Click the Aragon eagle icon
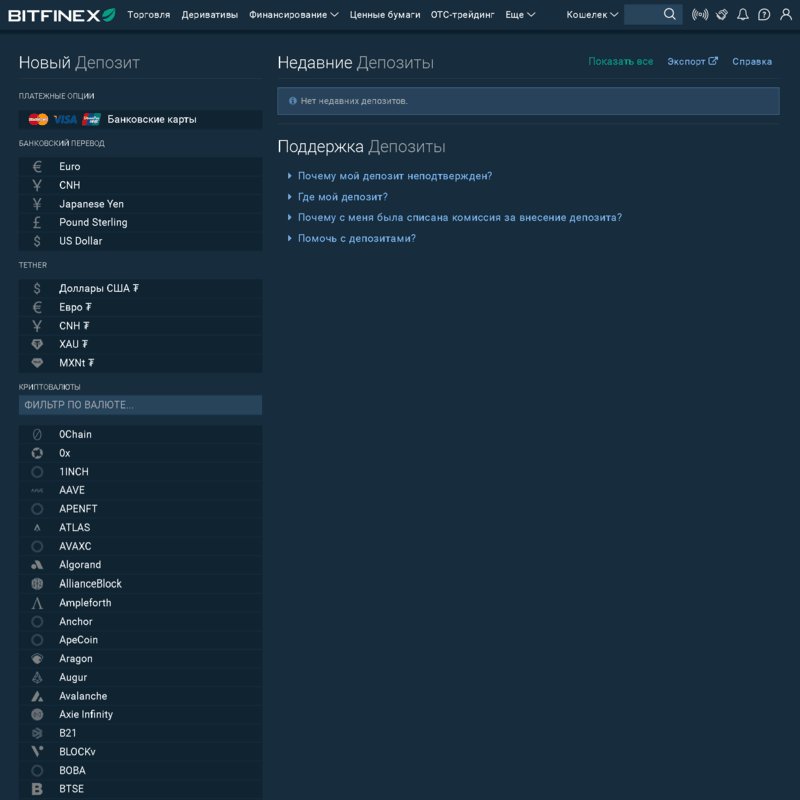The width and height of the screenshot is (800, 800). 37,659
